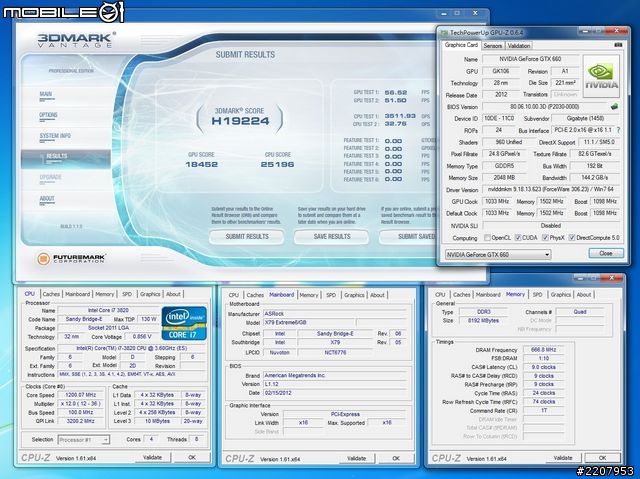Click the CPU TEST 1 value 3511.93
The height and width of the screenshot is (479, 640).
point(400,116)
